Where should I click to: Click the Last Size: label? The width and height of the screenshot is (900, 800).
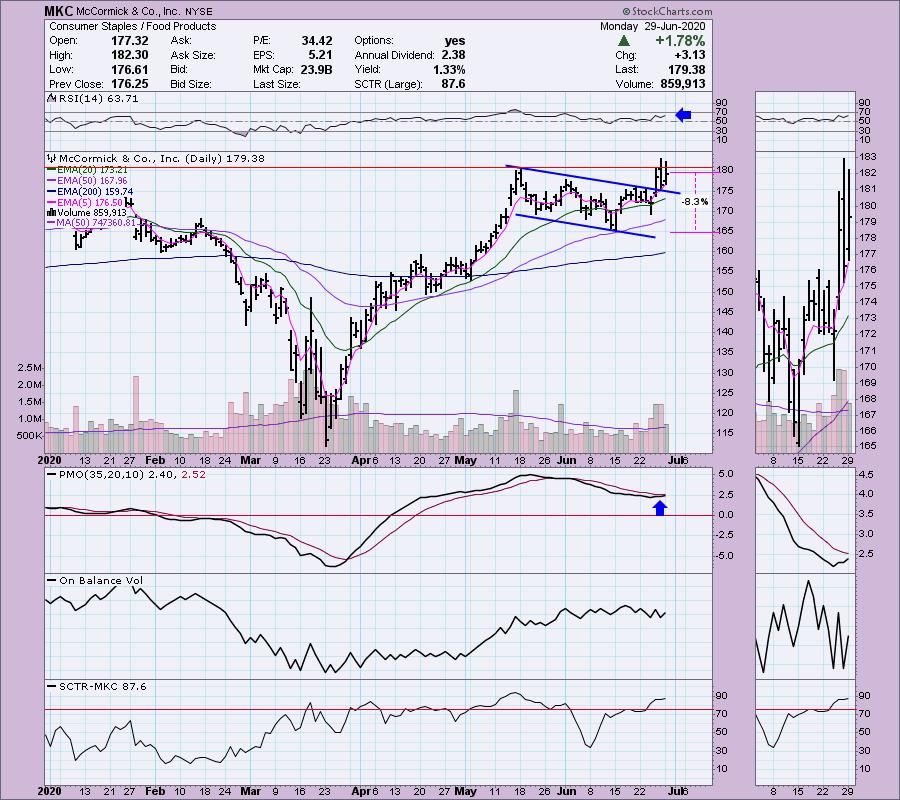277,84
